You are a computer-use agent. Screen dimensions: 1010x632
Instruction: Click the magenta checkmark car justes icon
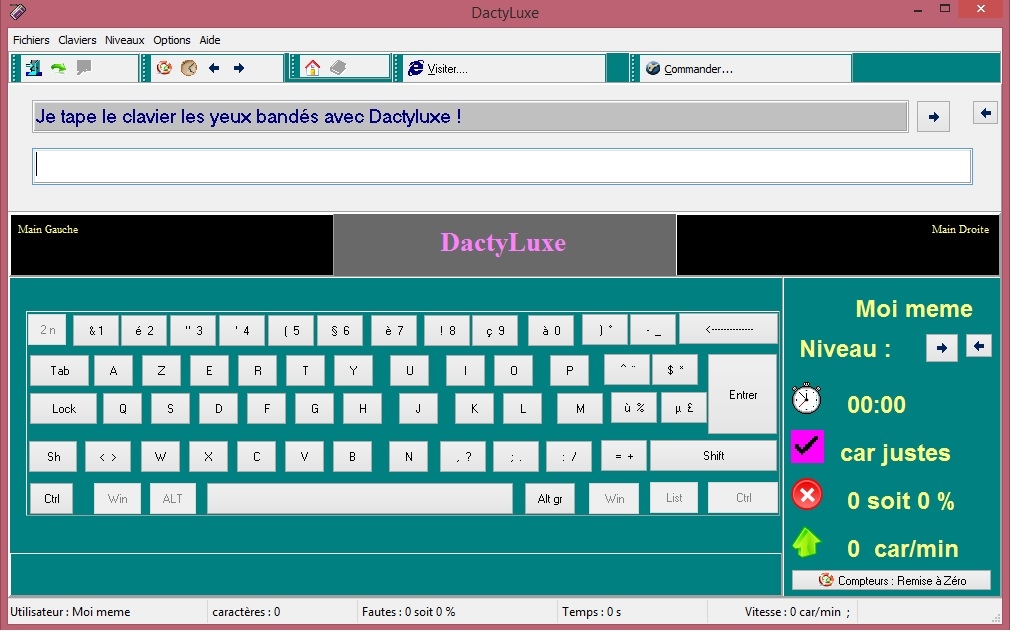807,446
